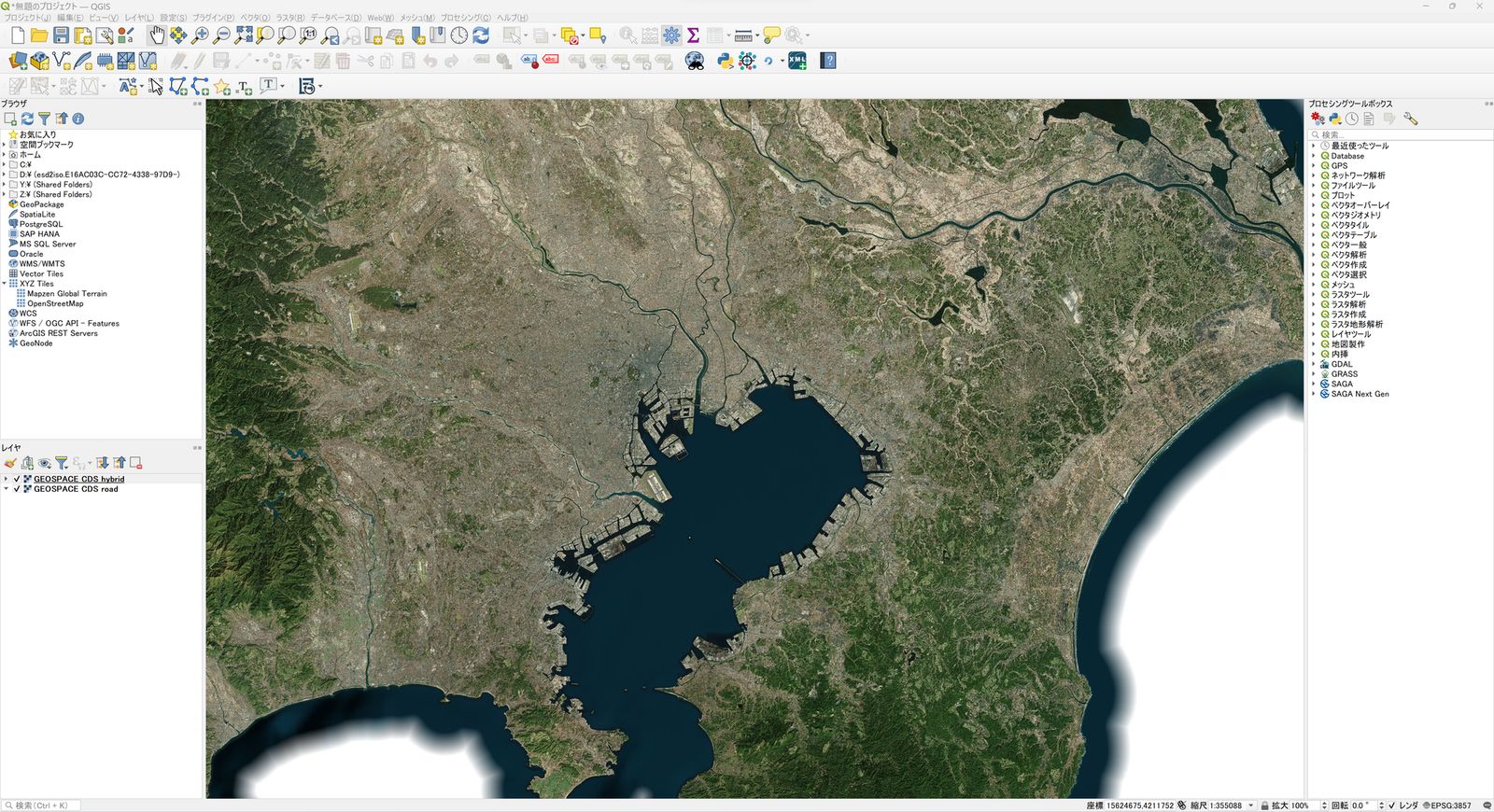Save the project with the floppy disk icon
The height and width of the screenshot is (812, 1494).
click(61, 35)
